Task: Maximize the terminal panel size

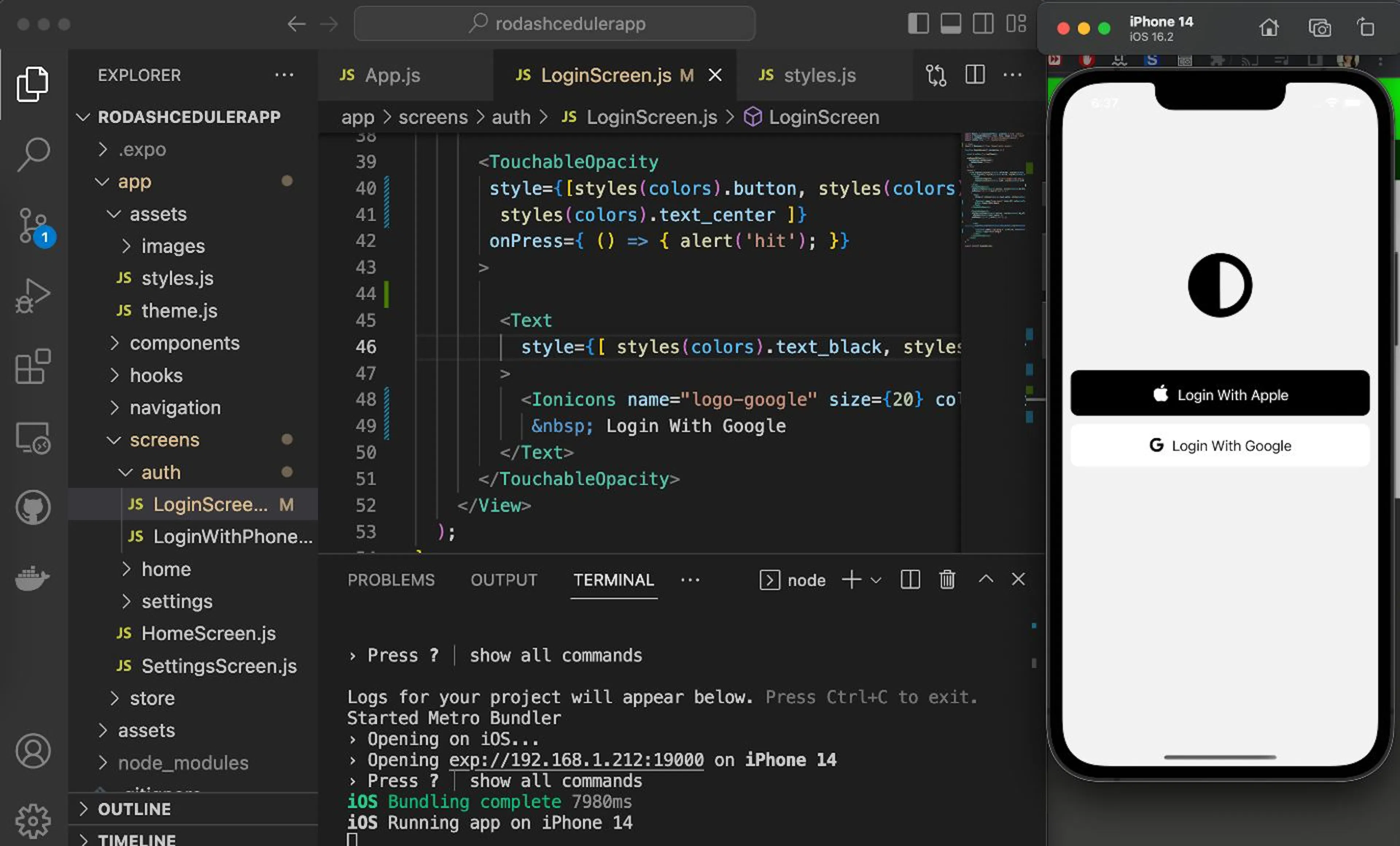Action: tap(986, 579)
